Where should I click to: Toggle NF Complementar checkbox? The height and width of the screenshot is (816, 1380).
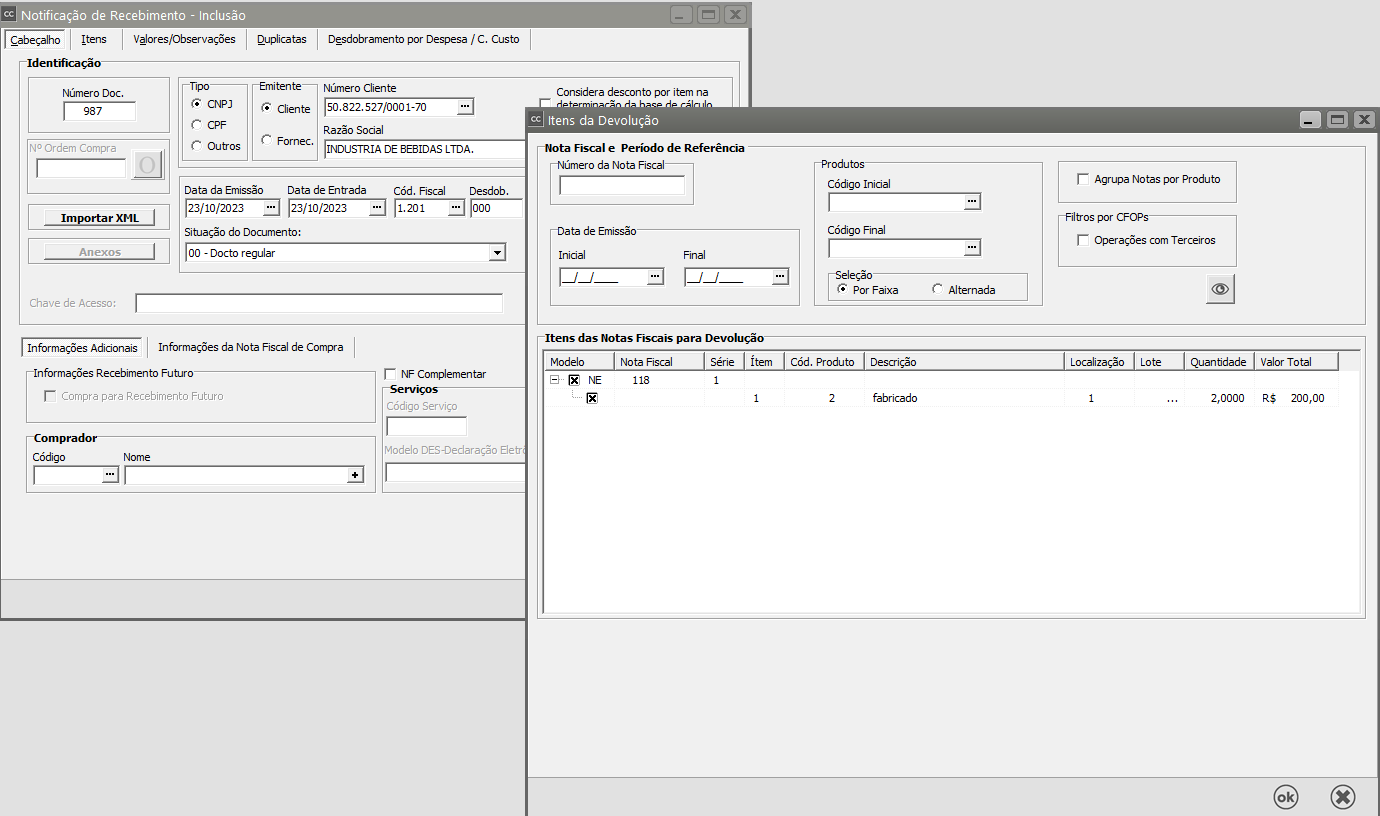391,374
